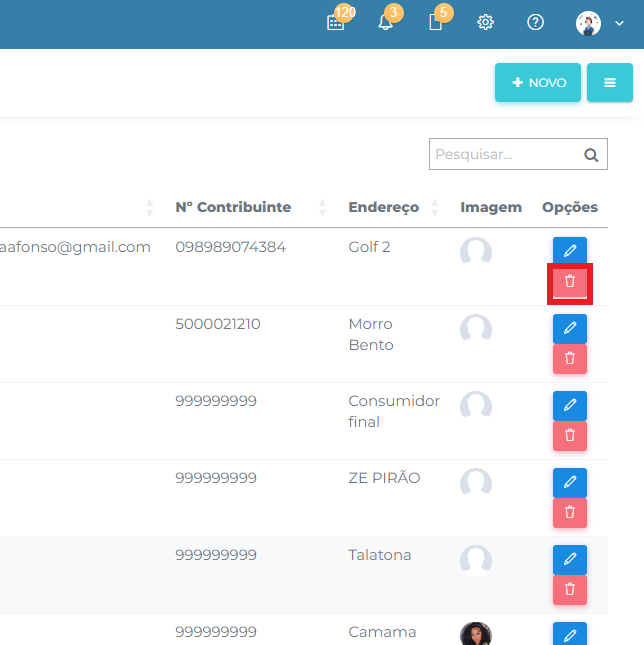Delete the ZE PIRÃO row
The width and height of the screenshot is (644, 645).
click(x=569, y=512)
